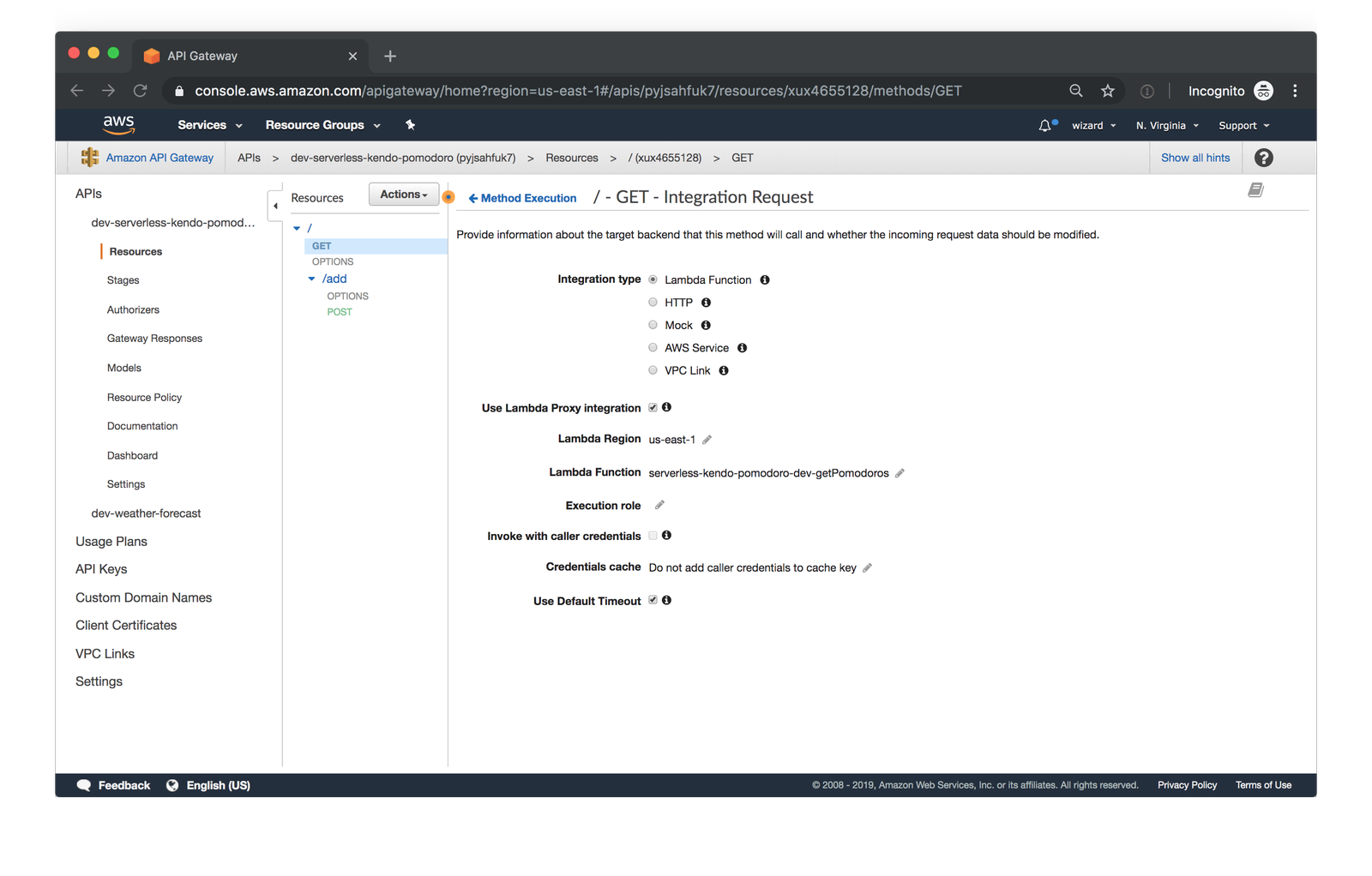Screen dimensions: 1372x876
Task: Open the documentation book icon
Action: (1255, 190)
